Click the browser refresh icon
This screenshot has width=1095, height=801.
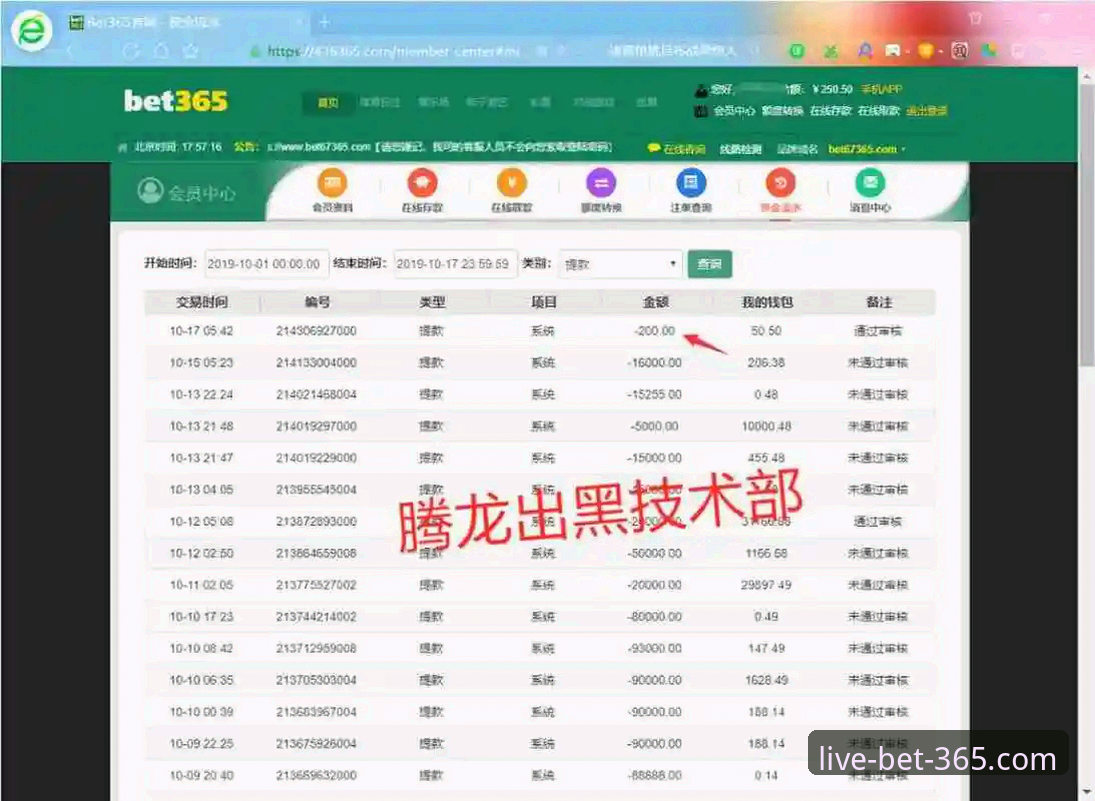pyautogui.click(x=130, y=51)
